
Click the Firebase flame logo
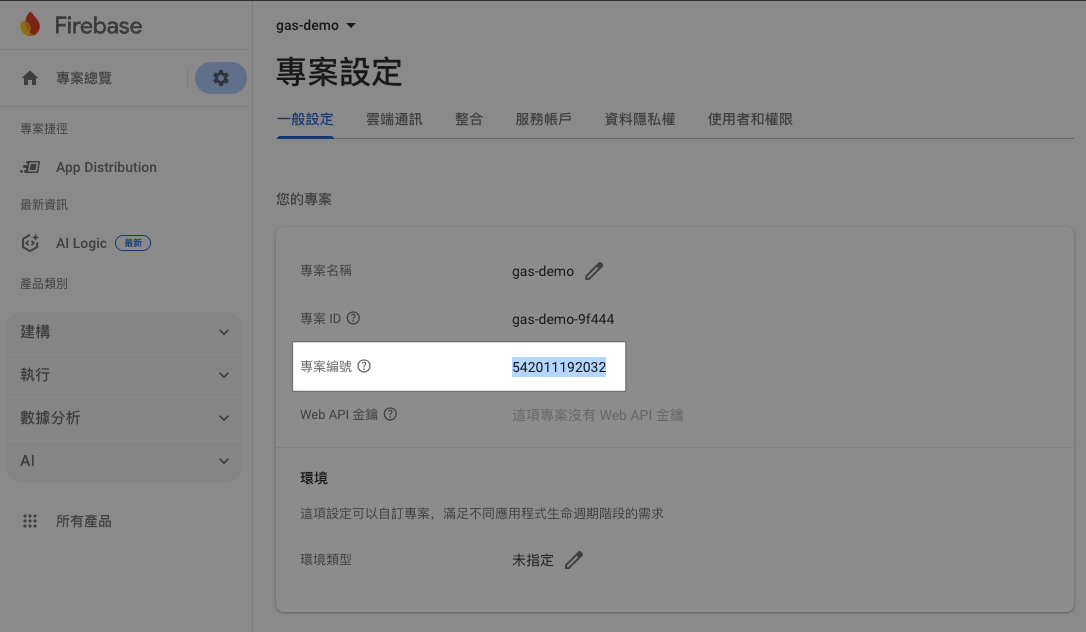tap(30, 25)
